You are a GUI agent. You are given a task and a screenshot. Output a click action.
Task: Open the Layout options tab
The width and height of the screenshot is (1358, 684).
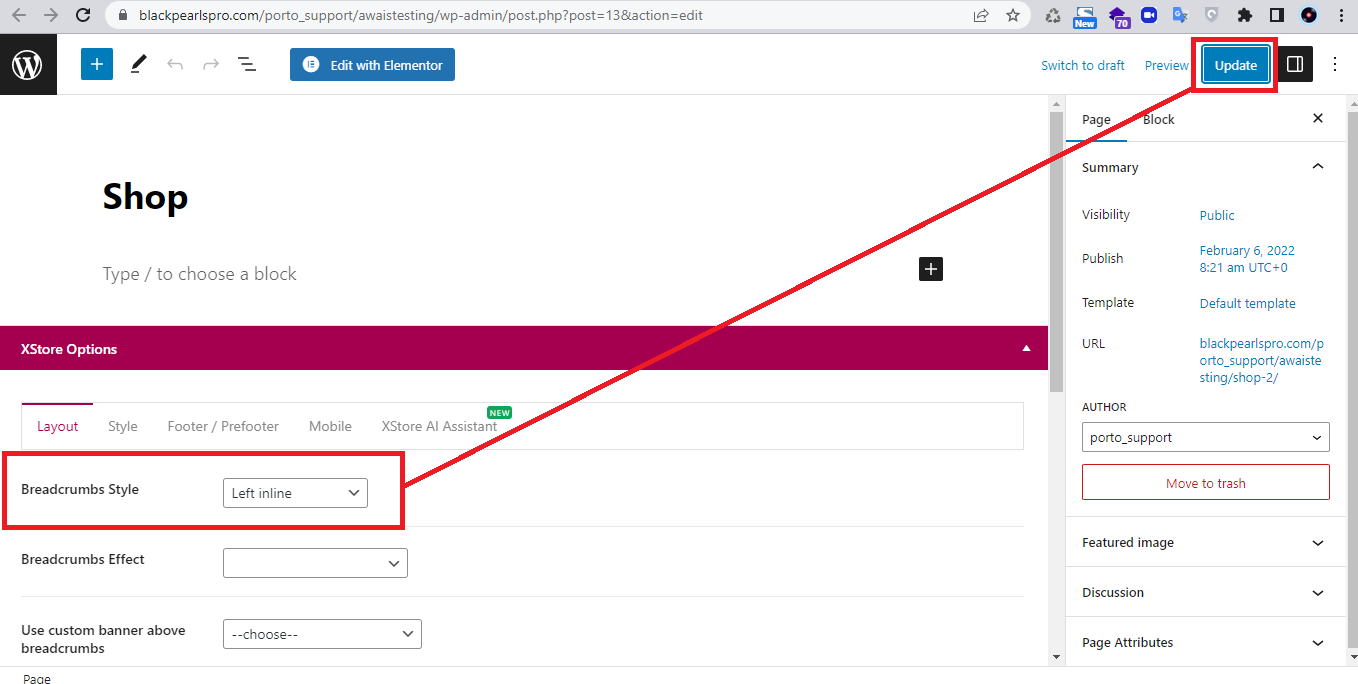click(x=57, y=426)
